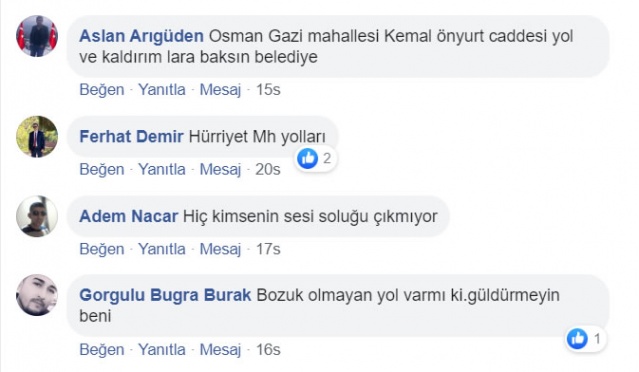The width and height of the screenshot is (639, 372).
Task: Open Aslan Arıgüden's profile picture
Action: coord(37,36)
